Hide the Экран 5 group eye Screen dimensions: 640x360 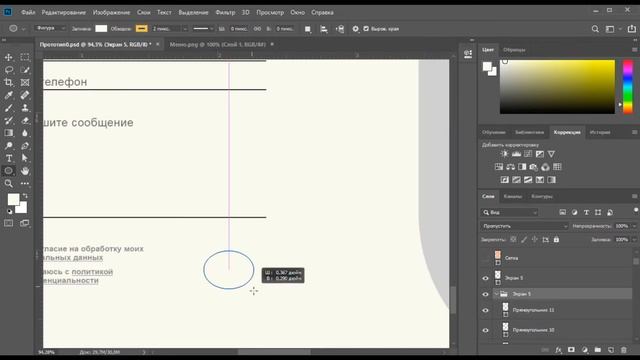point(485,294)
